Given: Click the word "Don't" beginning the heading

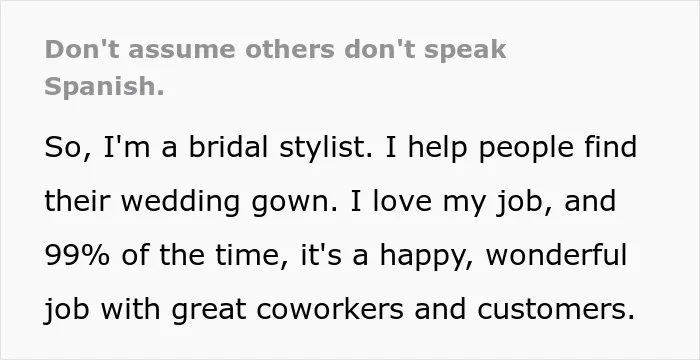Looking at the screenshot, I should 82,49.
